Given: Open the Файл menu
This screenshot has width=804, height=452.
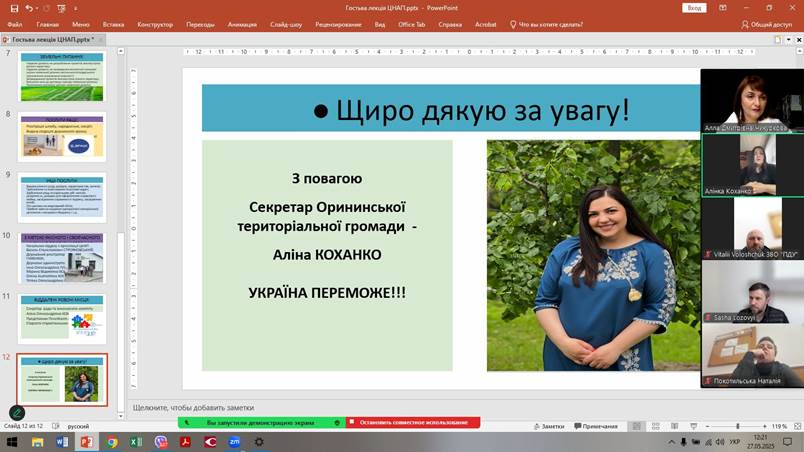Looking at the screenshot, I should 15,24.
